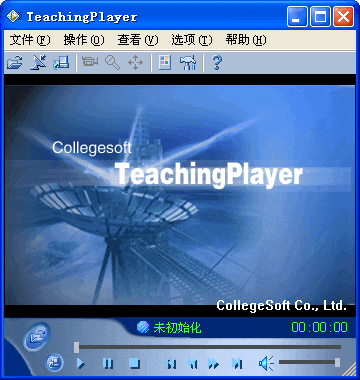Open the 操作(O) menu
This screenshot has height=380, width=360.
pos(84,40)
